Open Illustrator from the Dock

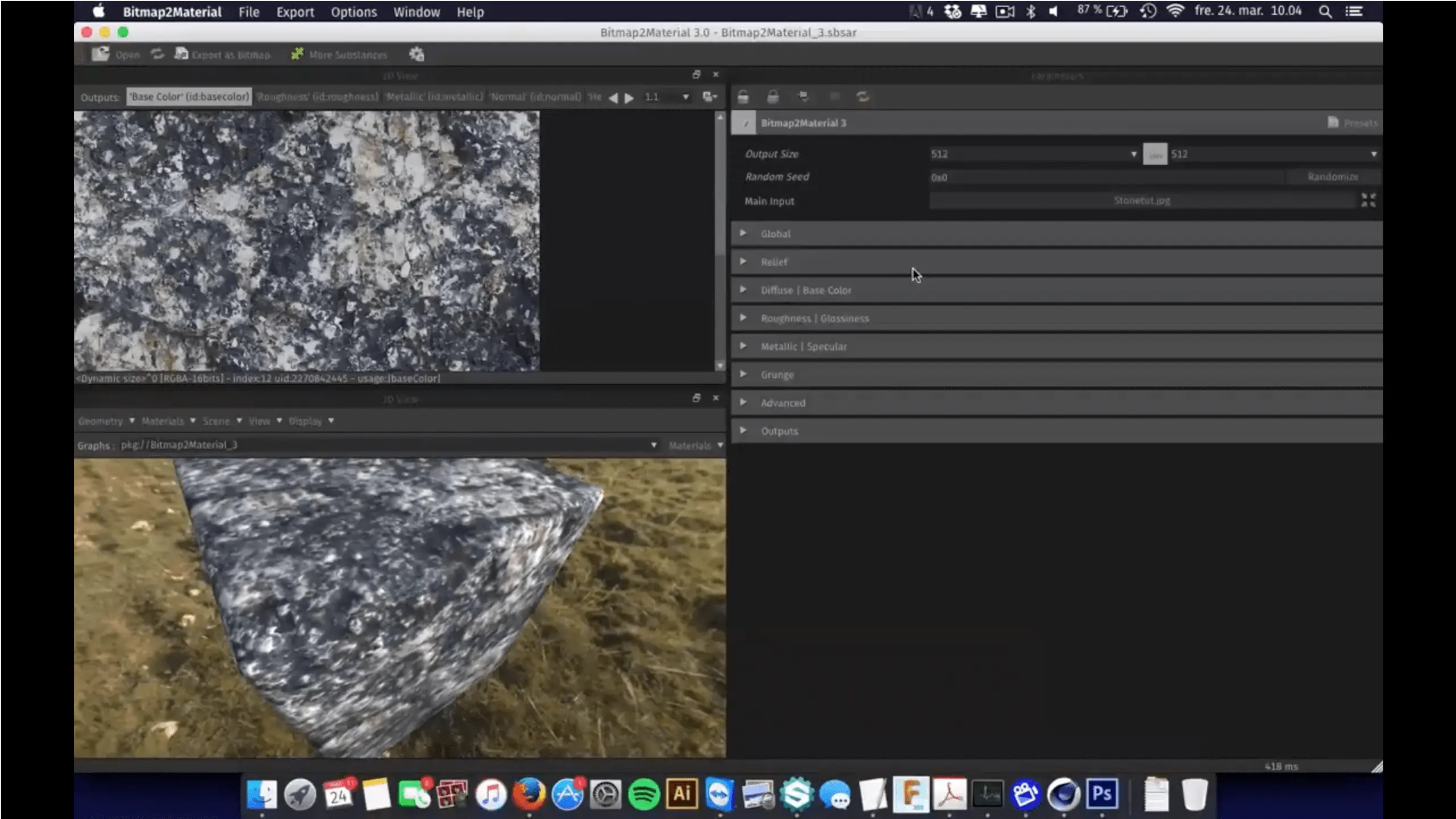[681, 793]
